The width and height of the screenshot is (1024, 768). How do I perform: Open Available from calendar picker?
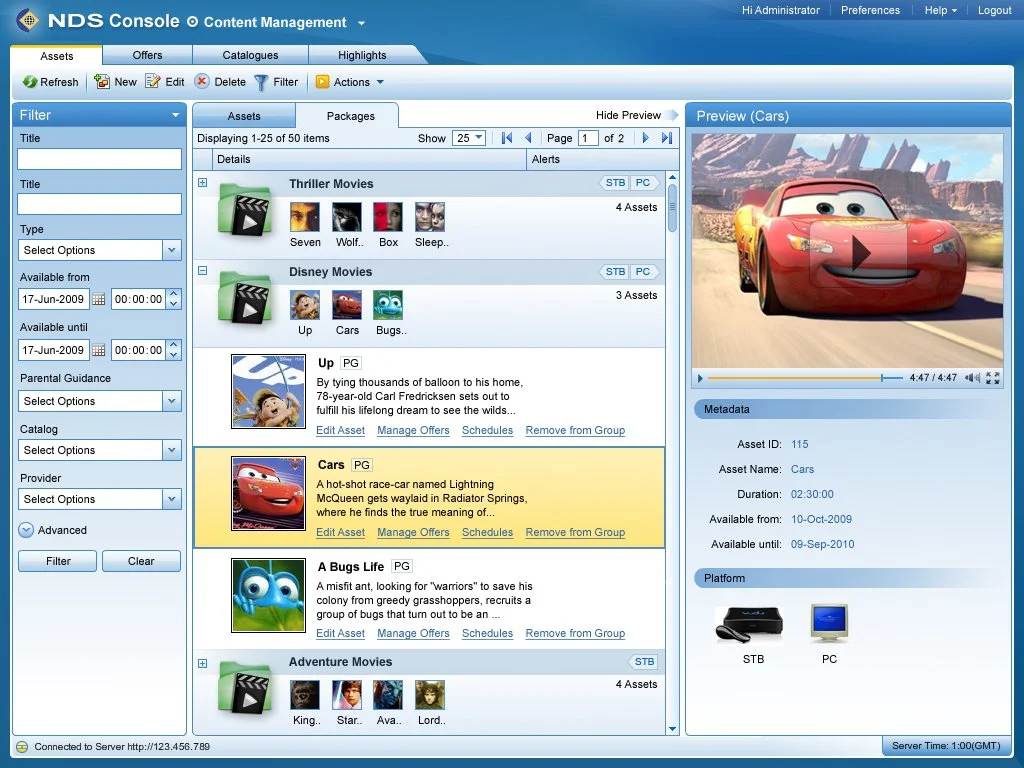point(99,299)
